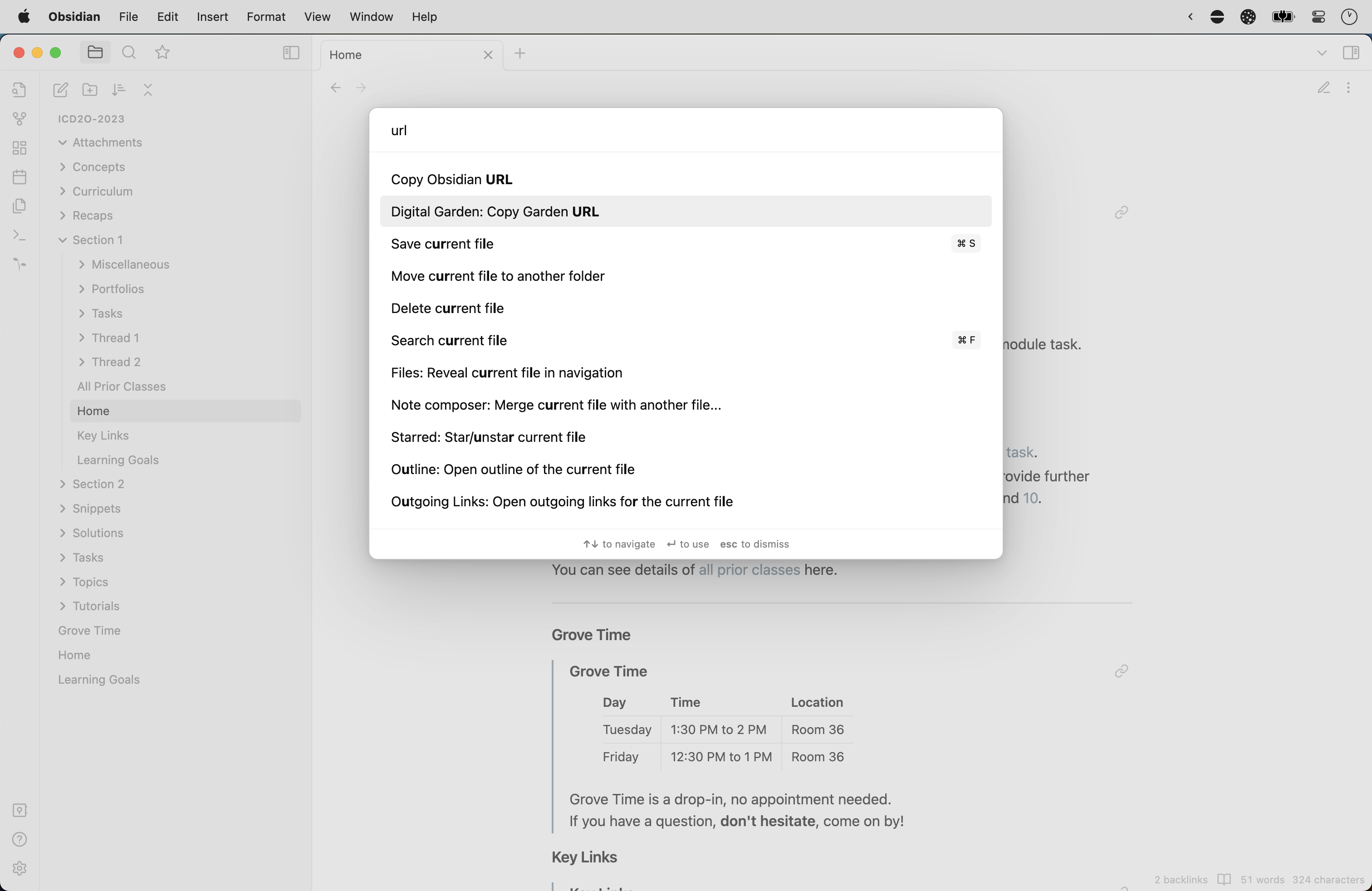The image size is (1372, 891).
Task: Open more options three-dot menu
Action: [x=1348, y=88]
